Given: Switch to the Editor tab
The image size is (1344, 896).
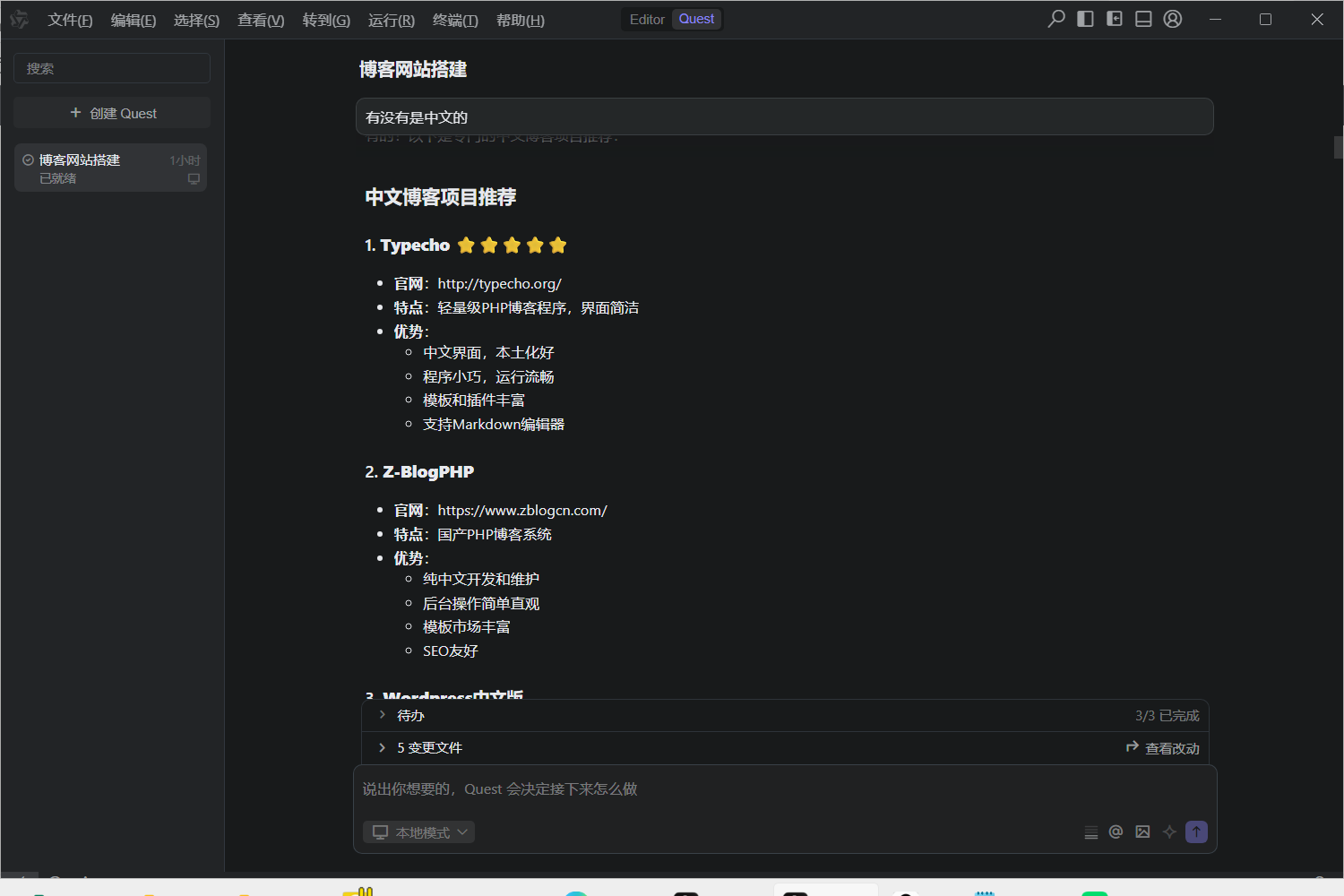Looking at the screenshot, I should pos(647,19).
